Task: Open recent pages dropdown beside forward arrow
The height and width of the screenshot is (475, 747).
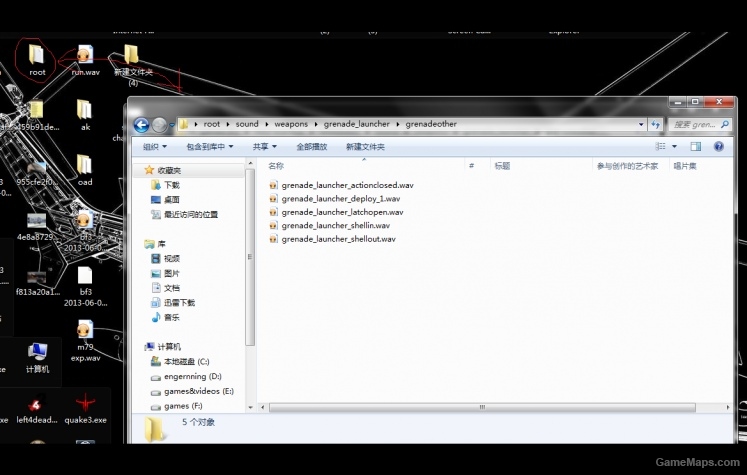Action: [172, 125]
